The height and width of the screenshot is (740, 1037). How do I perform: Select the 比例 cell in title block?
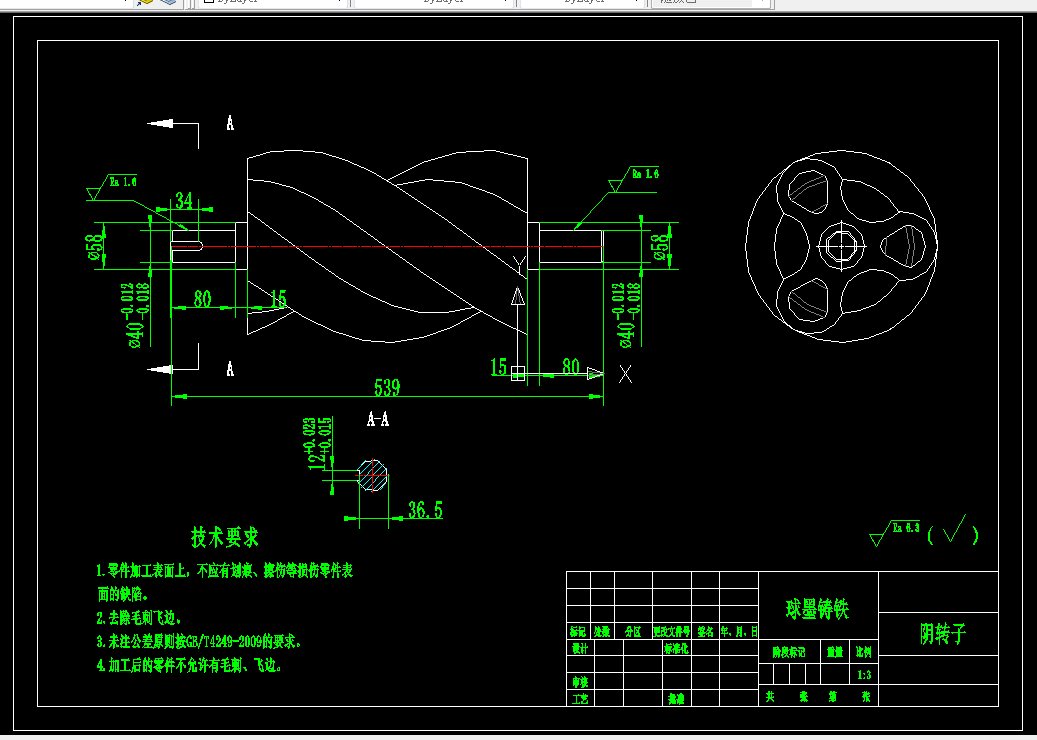(x=864, y=652)
